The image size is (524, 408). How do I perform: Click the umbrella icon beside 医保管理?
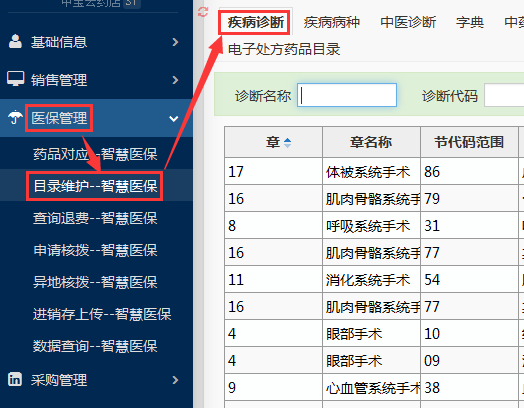[x=15, y=118]
